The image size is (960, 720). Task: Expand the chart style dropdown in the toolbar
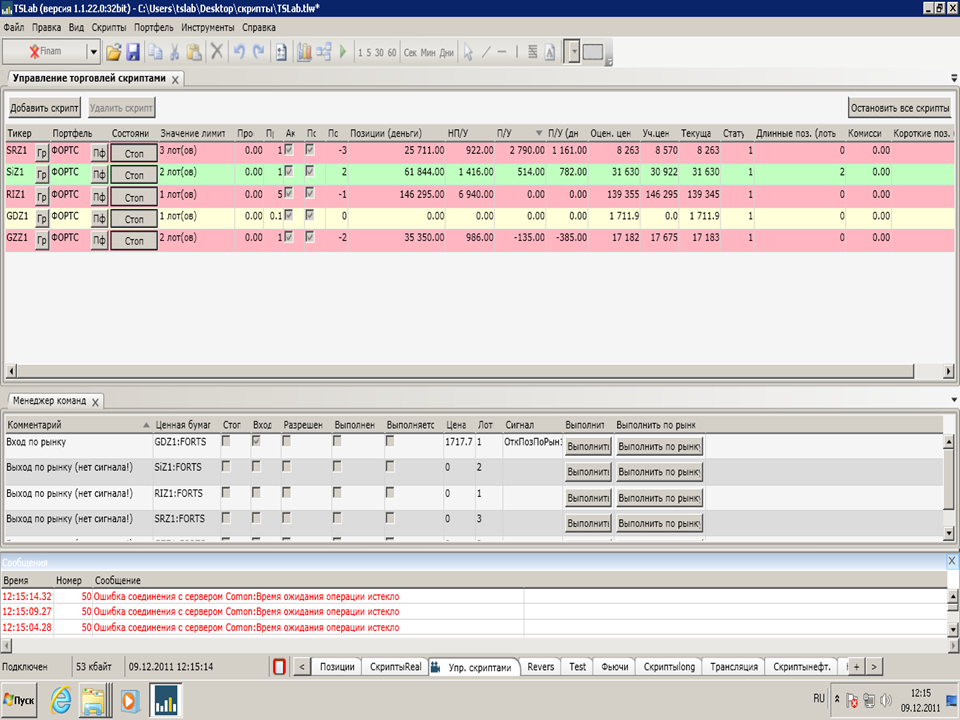[x=574, y=52]
